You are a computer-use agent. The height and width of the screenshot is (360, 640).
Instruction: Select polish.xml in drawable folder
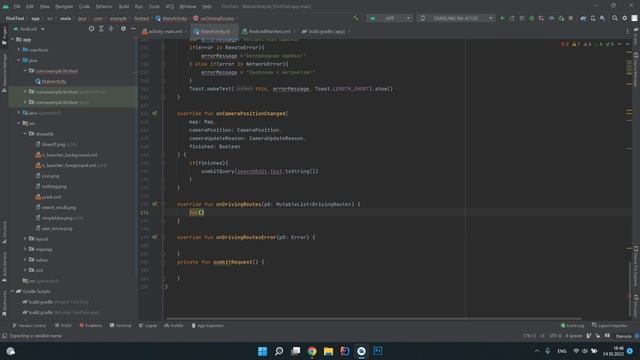(x=48, y=197)
